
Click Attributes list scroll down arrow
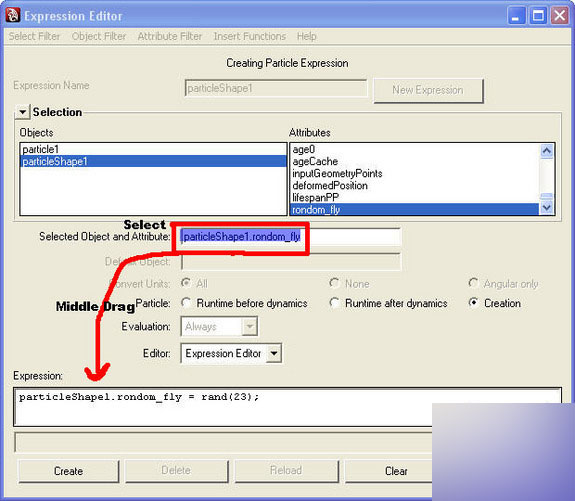tap(547, 208)
